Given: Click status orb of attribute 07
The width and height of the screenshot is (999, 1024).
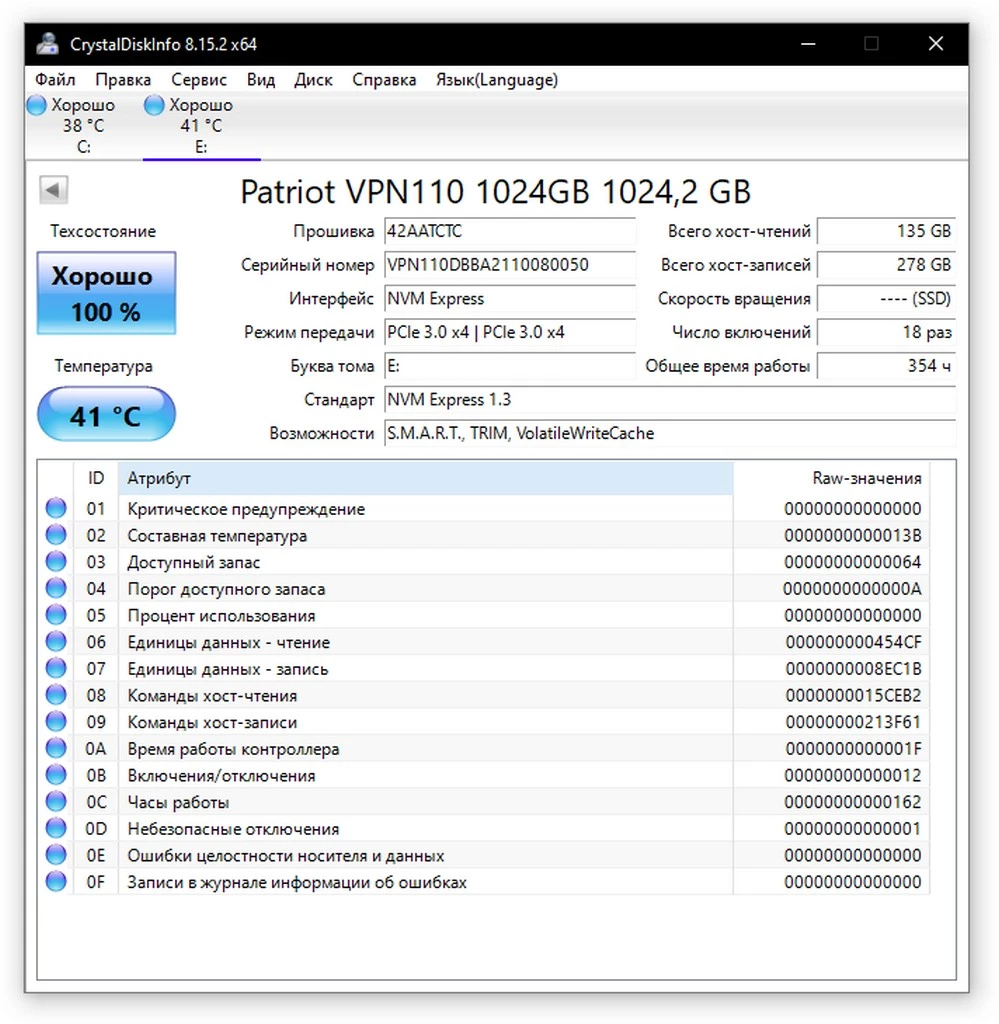Looking at the screenshot, I should pos(56,669).
